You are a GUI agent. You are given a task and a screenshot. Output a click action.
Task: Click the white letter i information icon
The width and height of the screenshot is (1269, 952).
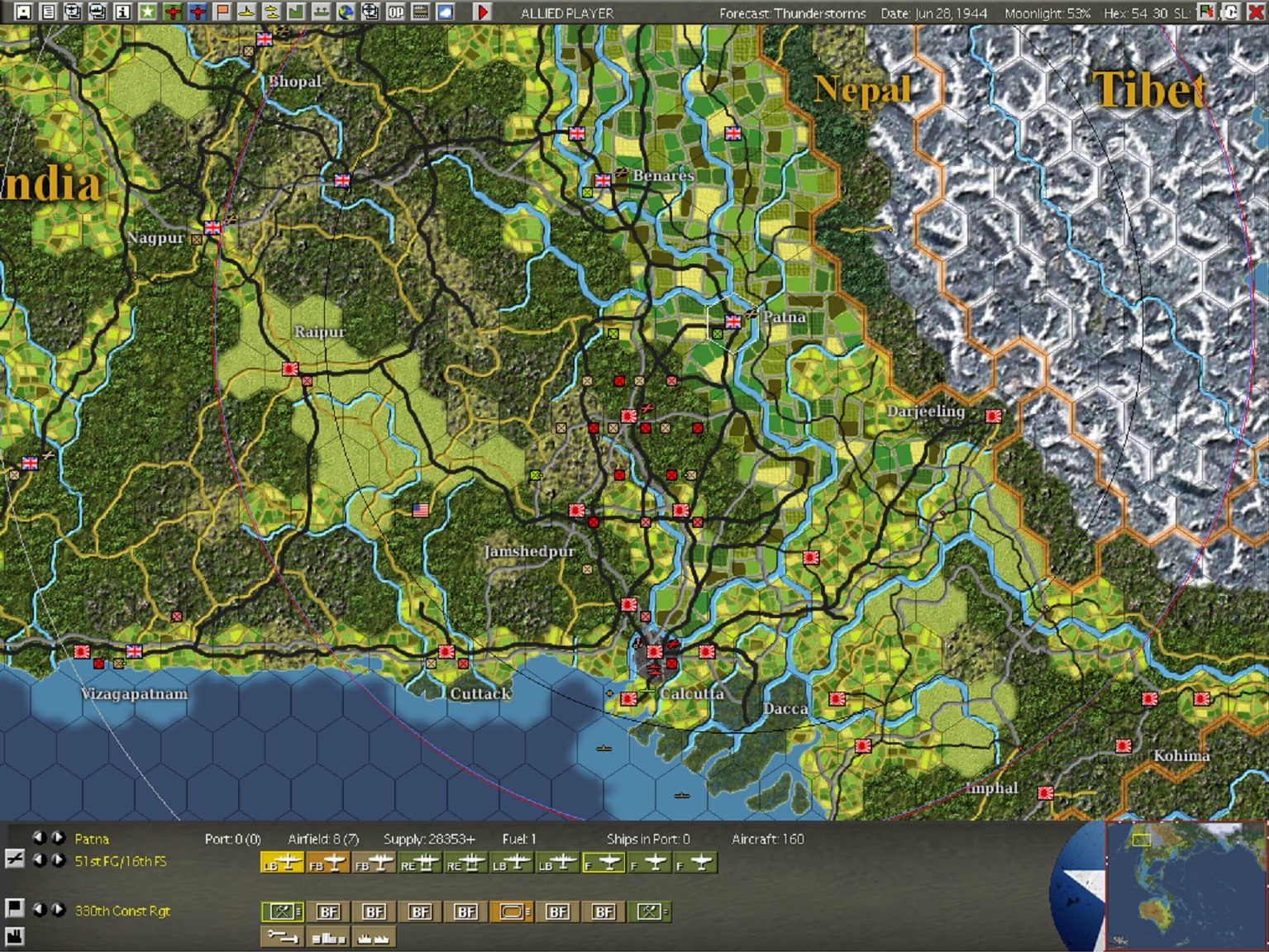coord(123,12)
